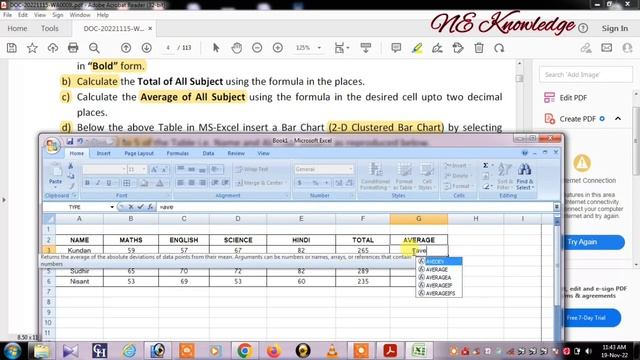Open the Excel View ribbon tab
The height and width of the screenshot is (360, 640).
(x=263, y=153)
